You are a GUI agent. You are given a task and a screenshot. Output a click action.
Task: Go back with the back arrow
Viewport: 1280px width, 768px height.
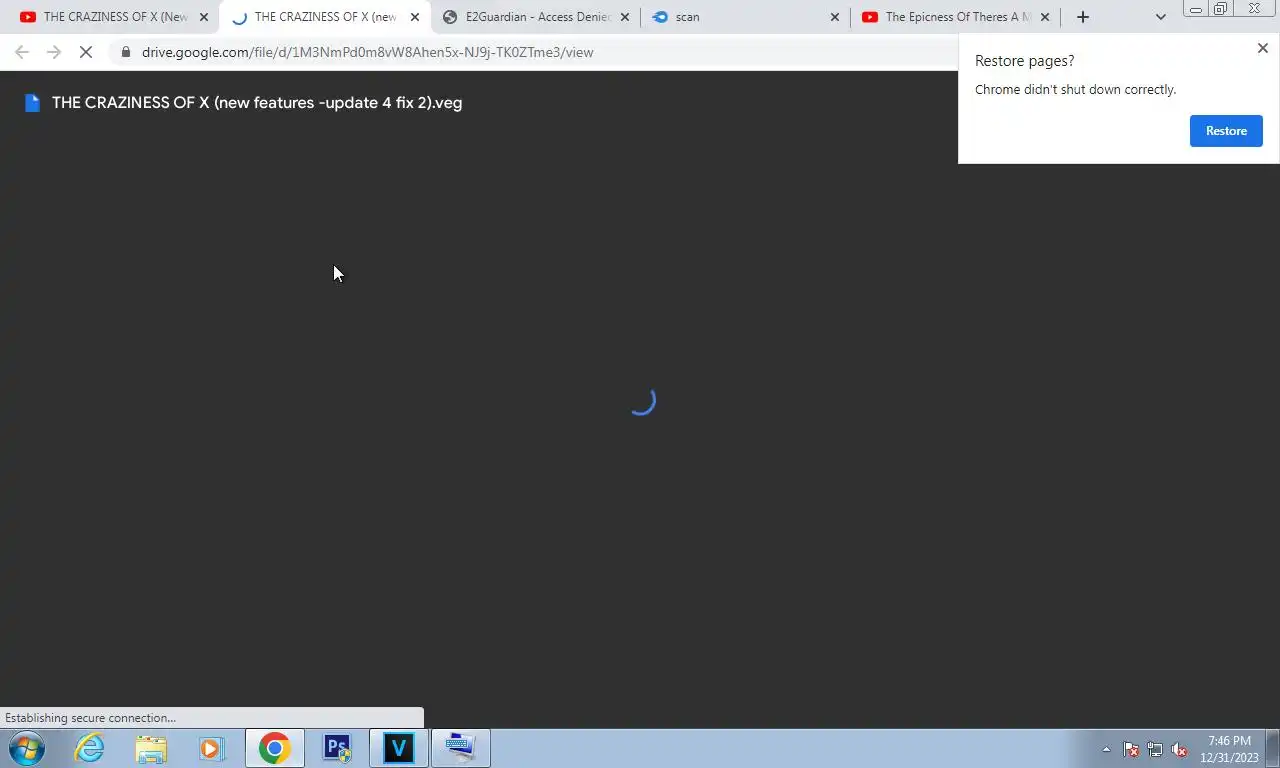[x=22, y=52]
